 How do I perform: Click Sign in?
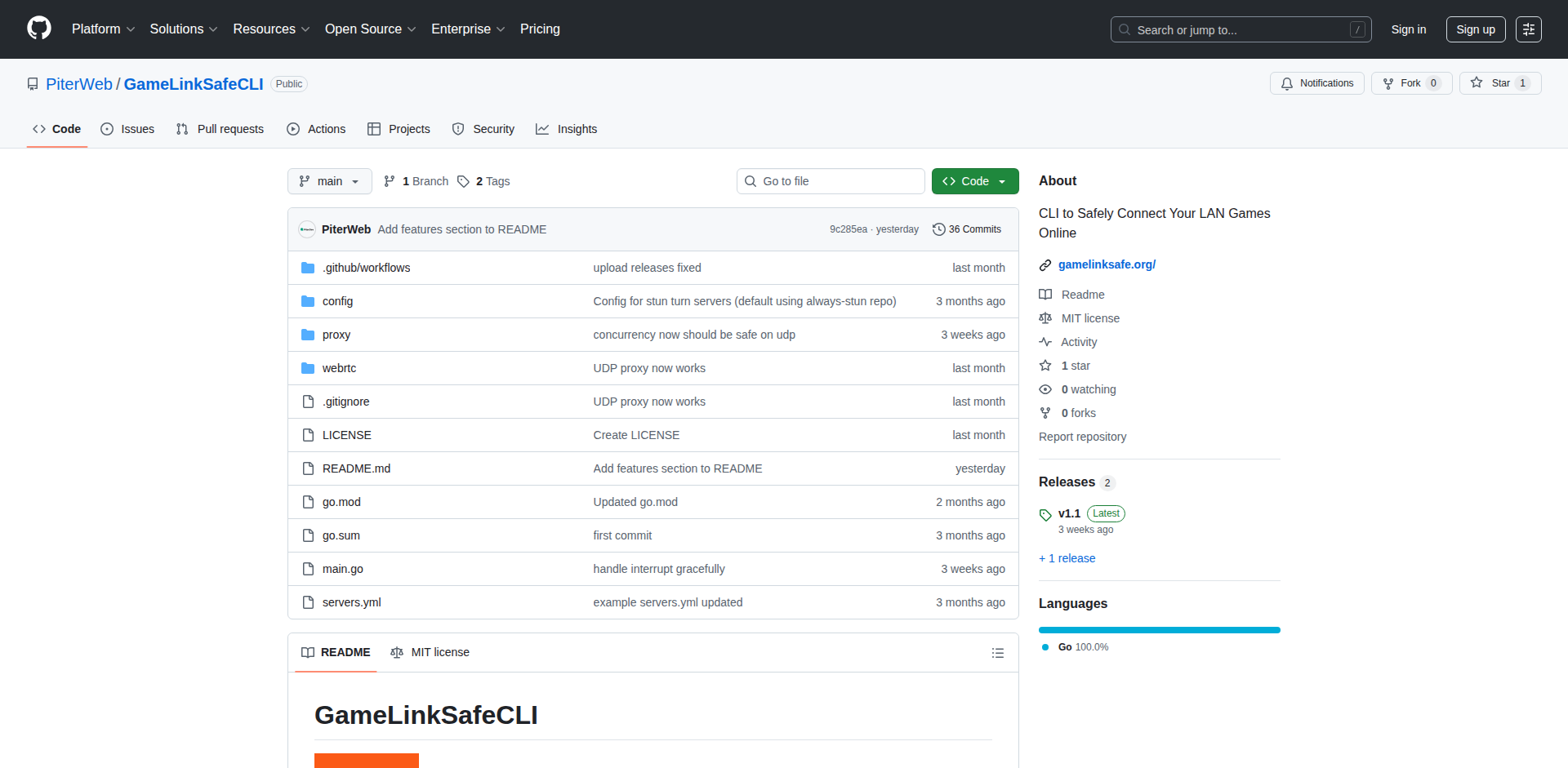(x=1409, y=29)
